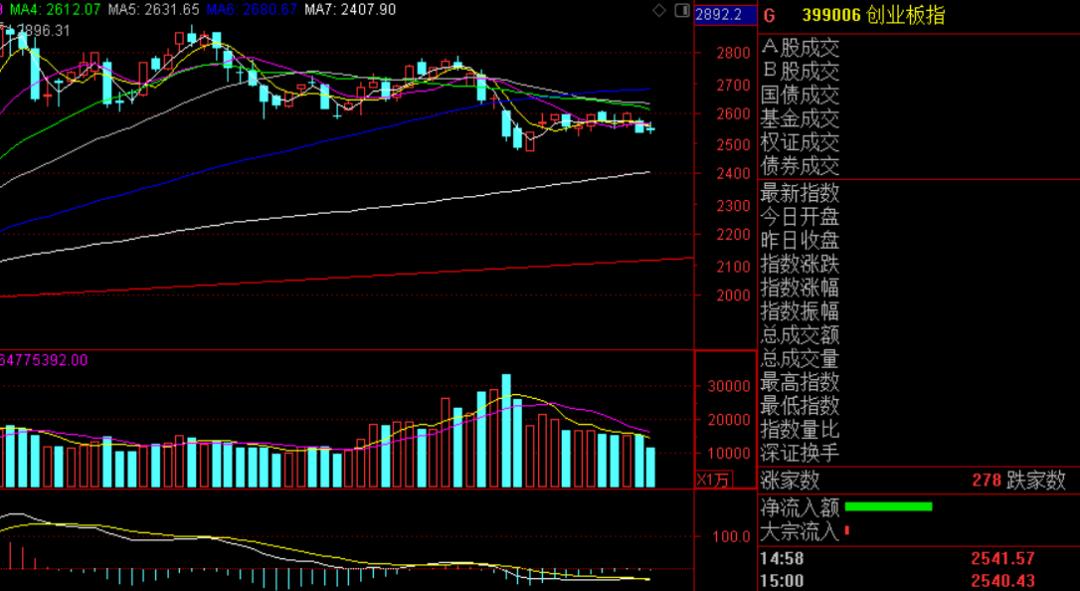Click the 2500 price axis label
1080x591 pixels.
coord(732,144)
